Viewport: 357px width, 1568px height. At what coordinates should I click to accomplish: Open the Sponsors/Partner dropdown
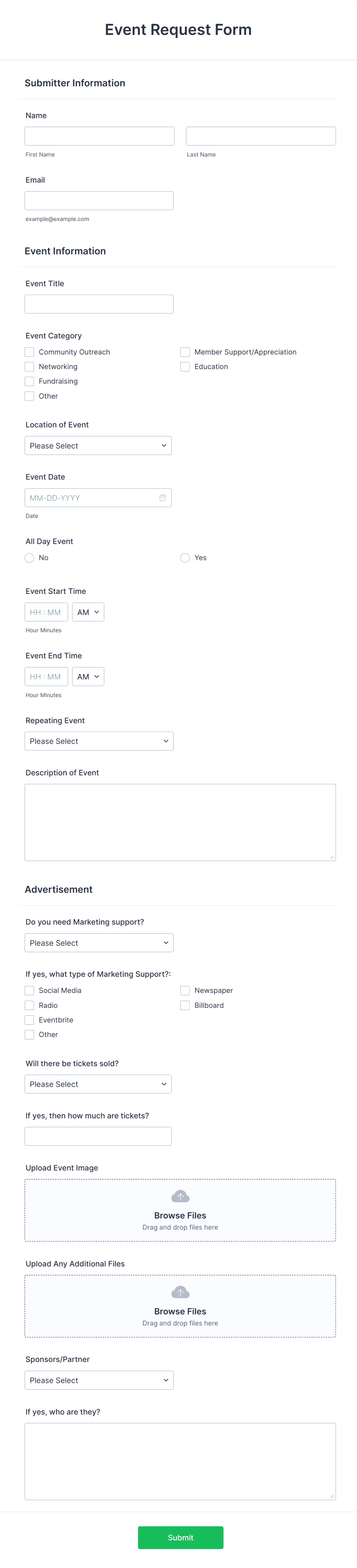click(x=99, y=1380)
